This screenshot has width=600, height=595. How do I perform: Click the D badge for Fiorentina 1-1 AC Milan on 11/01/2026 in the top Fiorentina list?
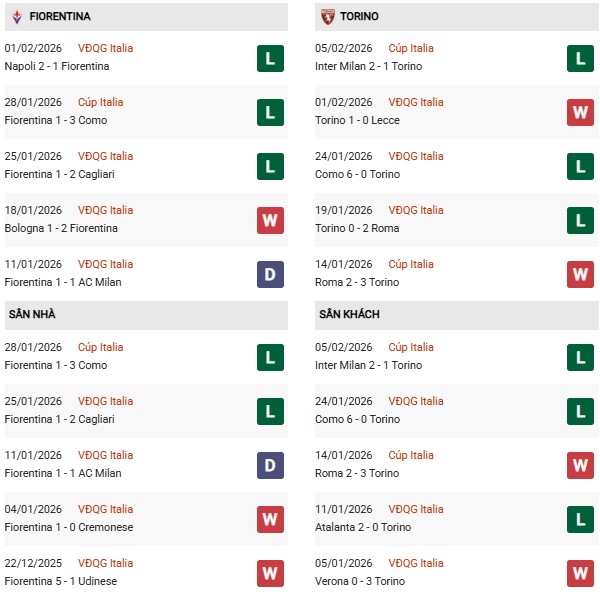point(270,274)
